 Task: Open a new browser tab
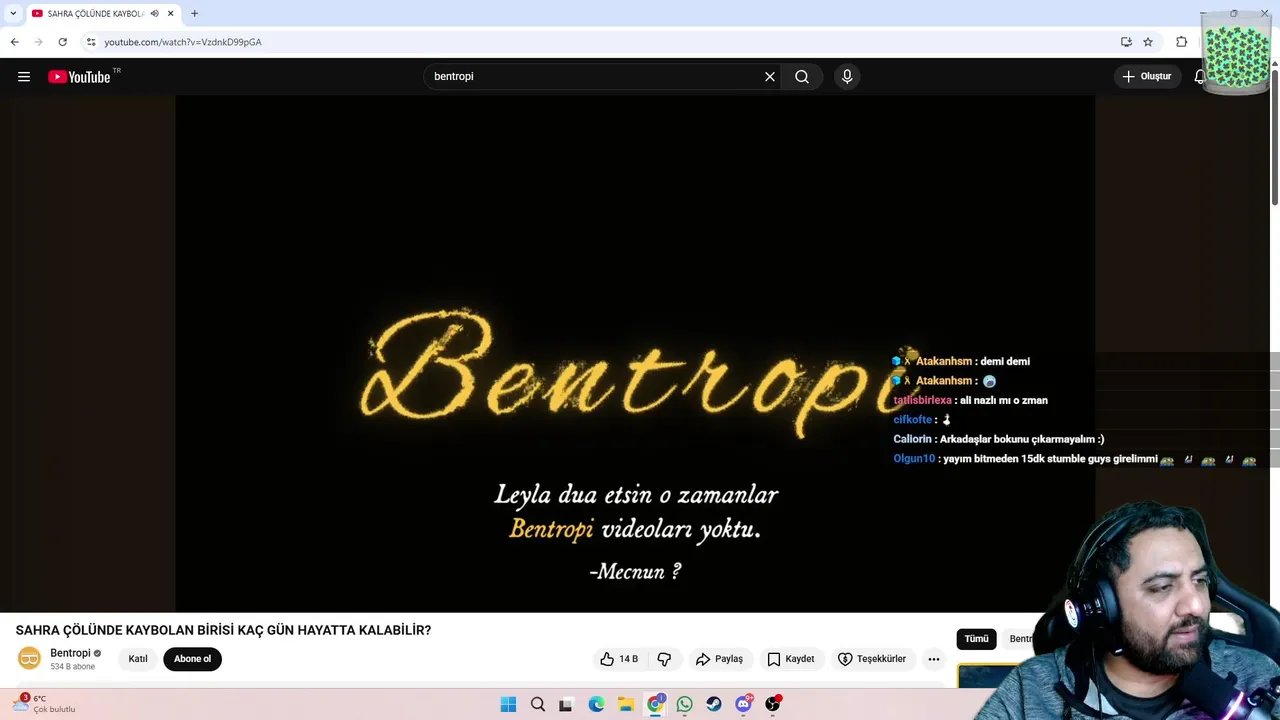click(194, 13)
